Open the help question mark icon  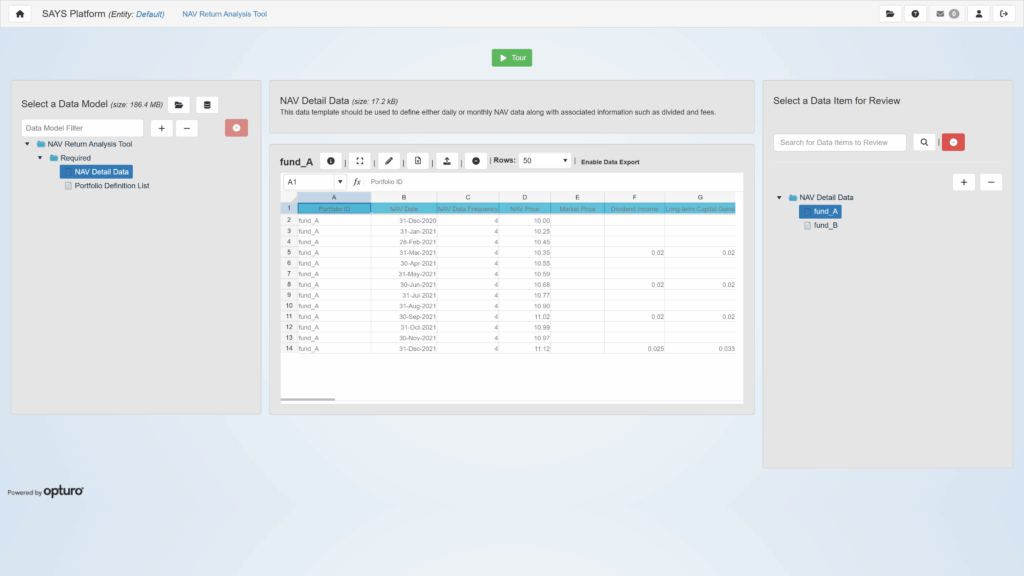(915, 14)
